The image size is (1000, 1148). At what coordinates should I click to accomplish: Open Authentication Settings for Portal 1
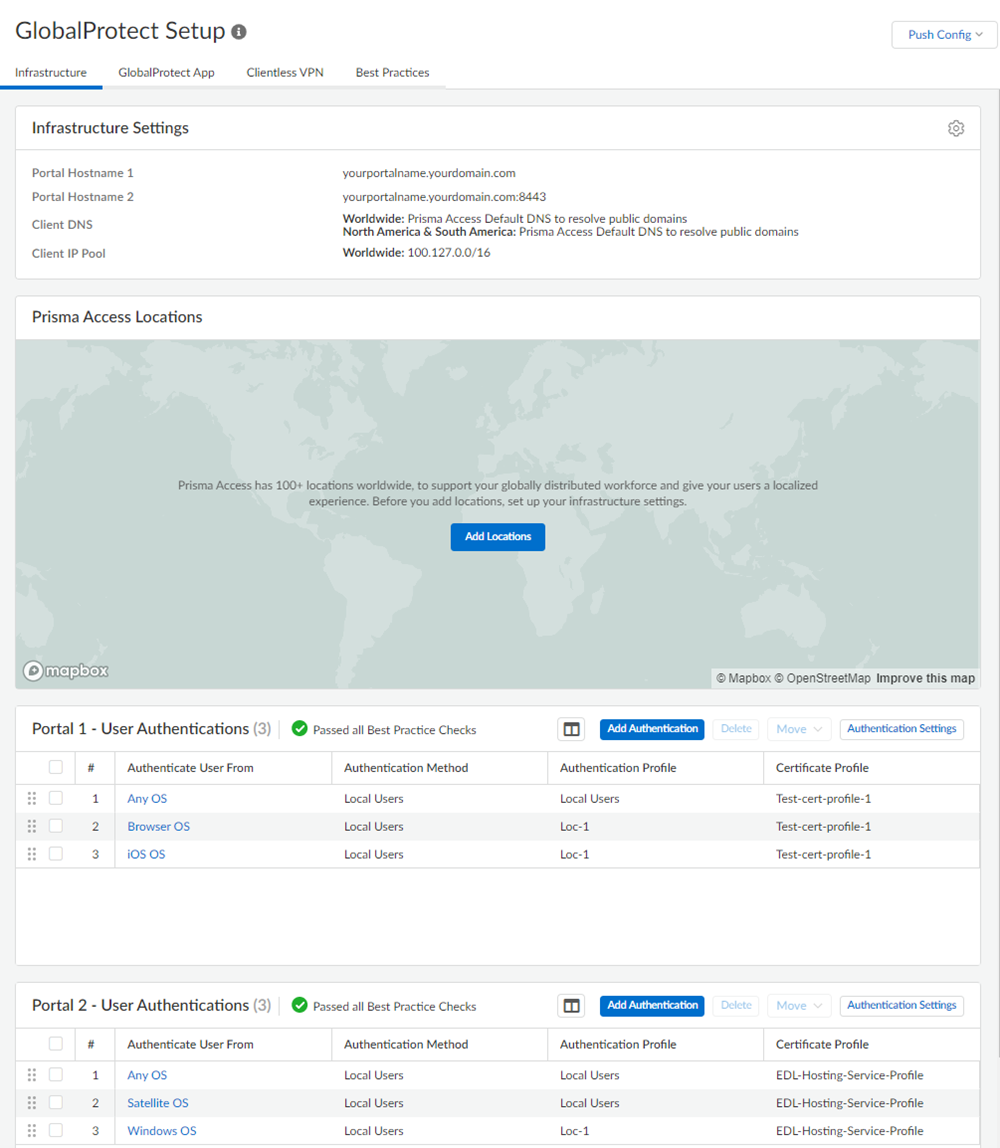click(901, 729)
